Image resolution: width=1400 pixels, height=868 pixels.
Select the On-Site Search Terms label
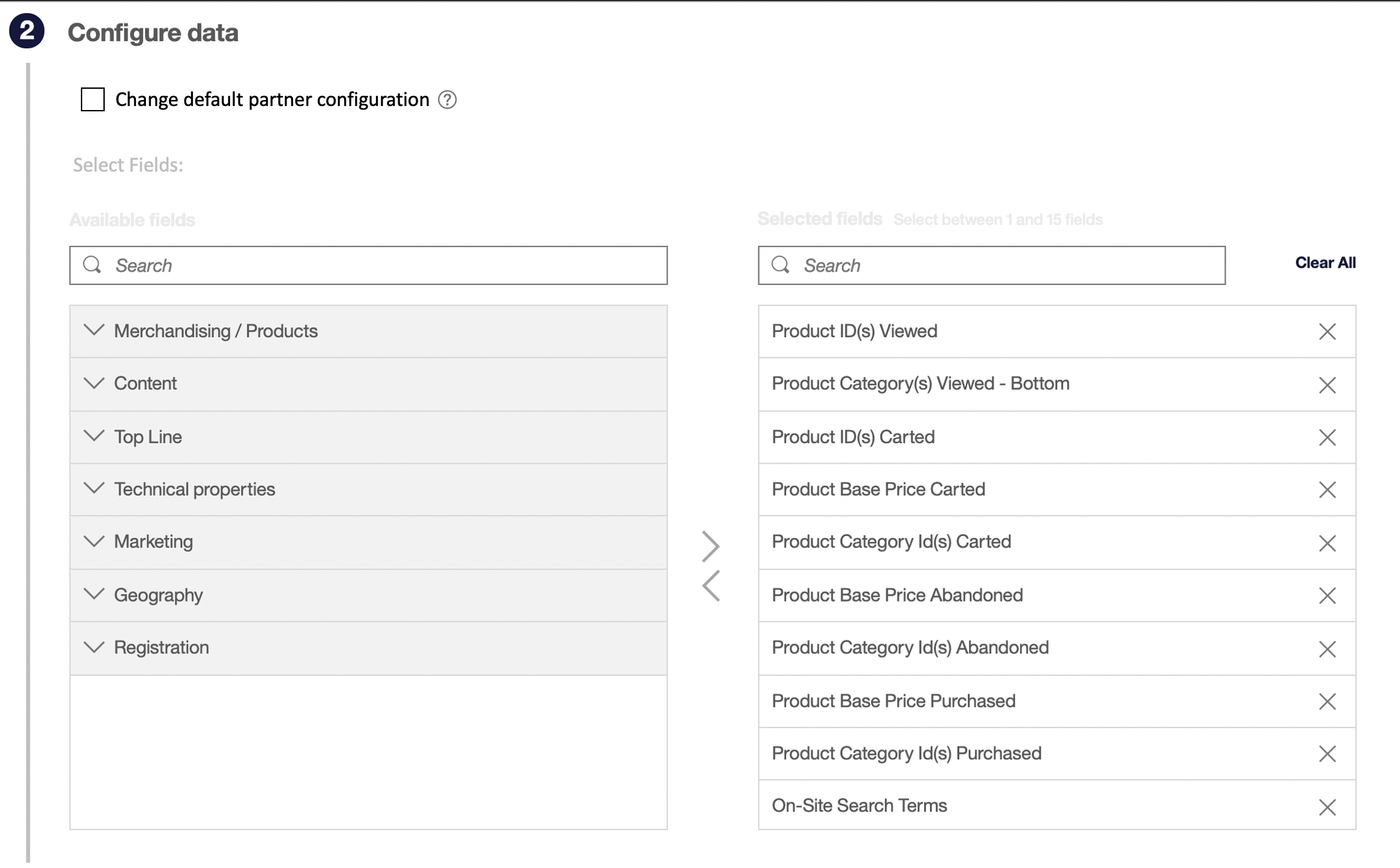pyautogui.click(x=859, y=806)
